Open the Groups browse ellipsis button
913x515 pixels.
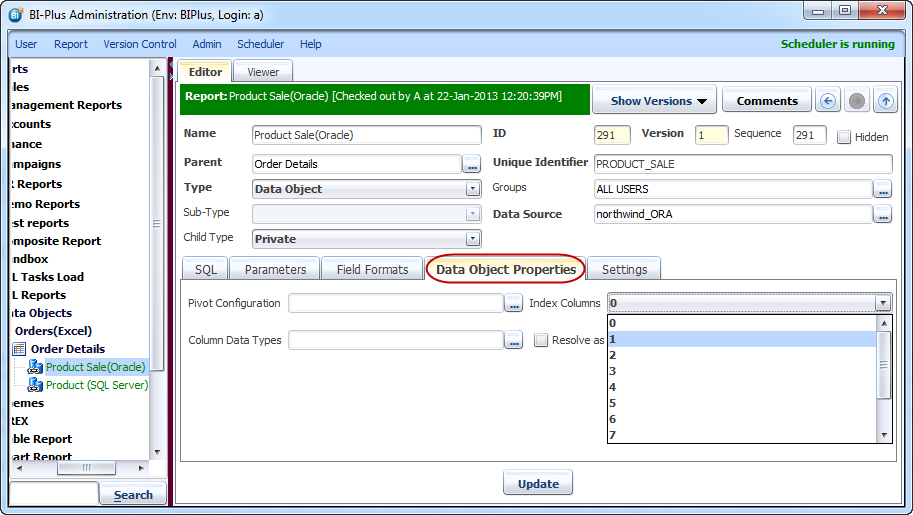coord(882,189)
